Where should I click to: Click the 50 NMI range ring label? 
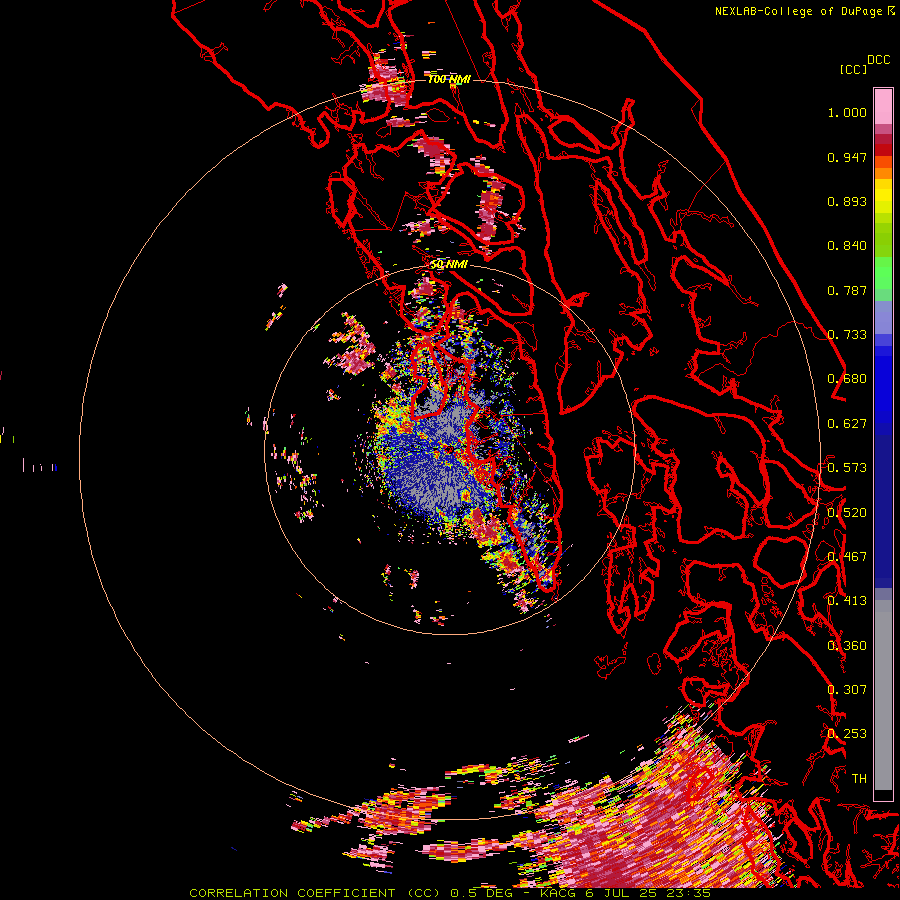pyautogui.click(x=449, y=264)
